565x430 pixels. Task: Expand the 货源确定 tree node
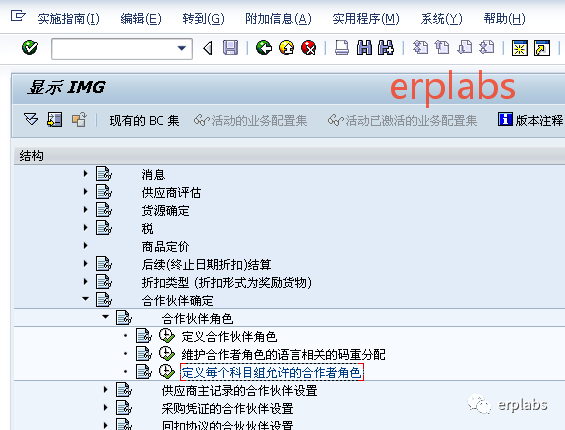click(85, 209)
